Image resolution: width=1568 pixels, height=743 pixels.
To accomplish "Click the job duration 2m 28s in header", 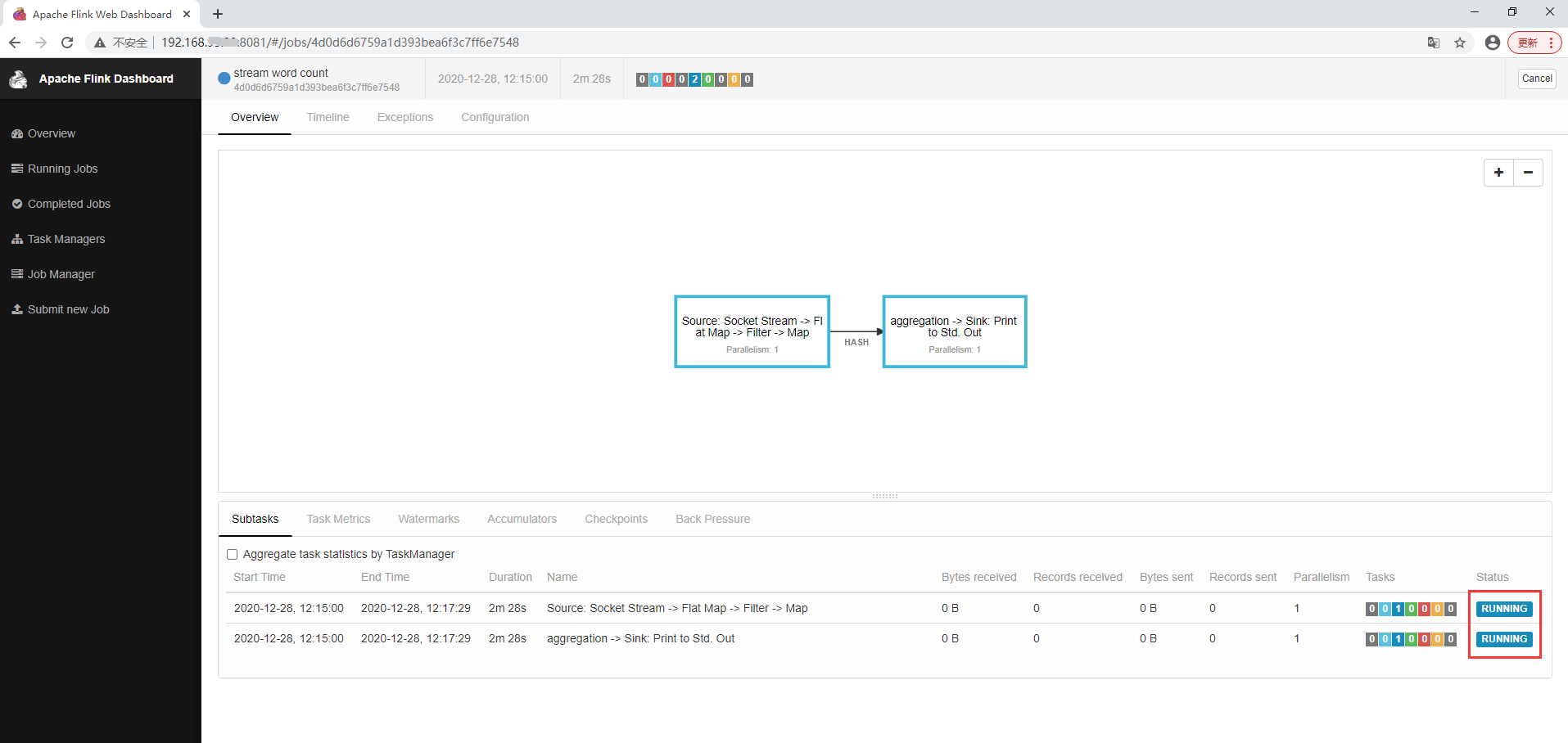I will click(x=592, y=79).
